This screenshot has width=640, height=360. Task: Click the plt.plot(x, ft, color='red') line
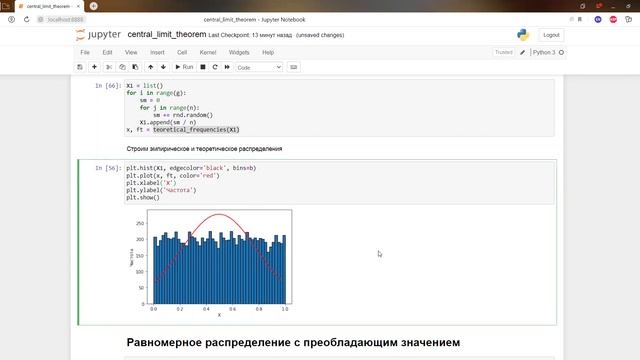tap(173, 176)
